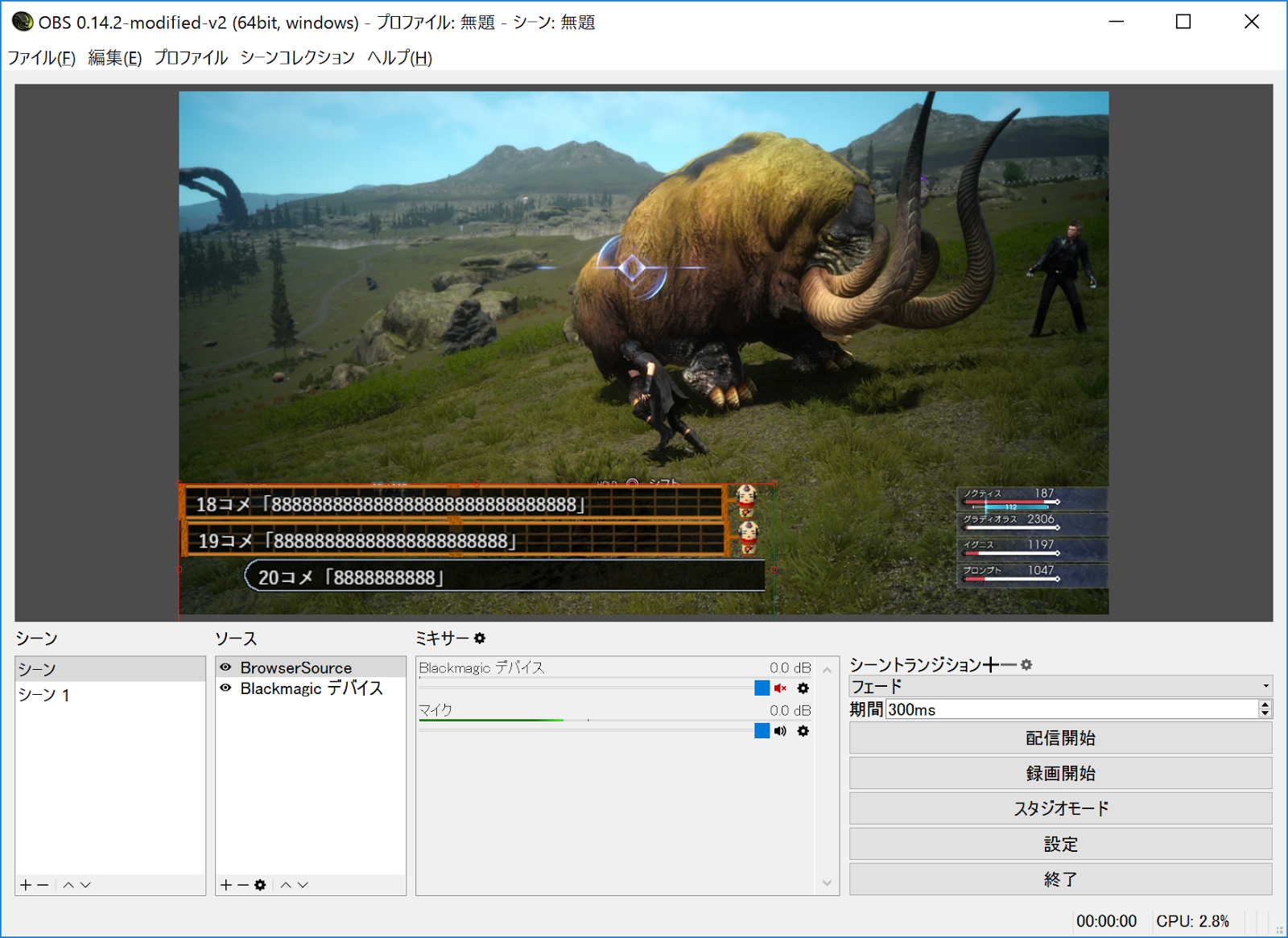Viewport: 1288px width, 938px height.
Task: Open gear settings for Blackmagic デバイス audio
Action: point(803,688)
